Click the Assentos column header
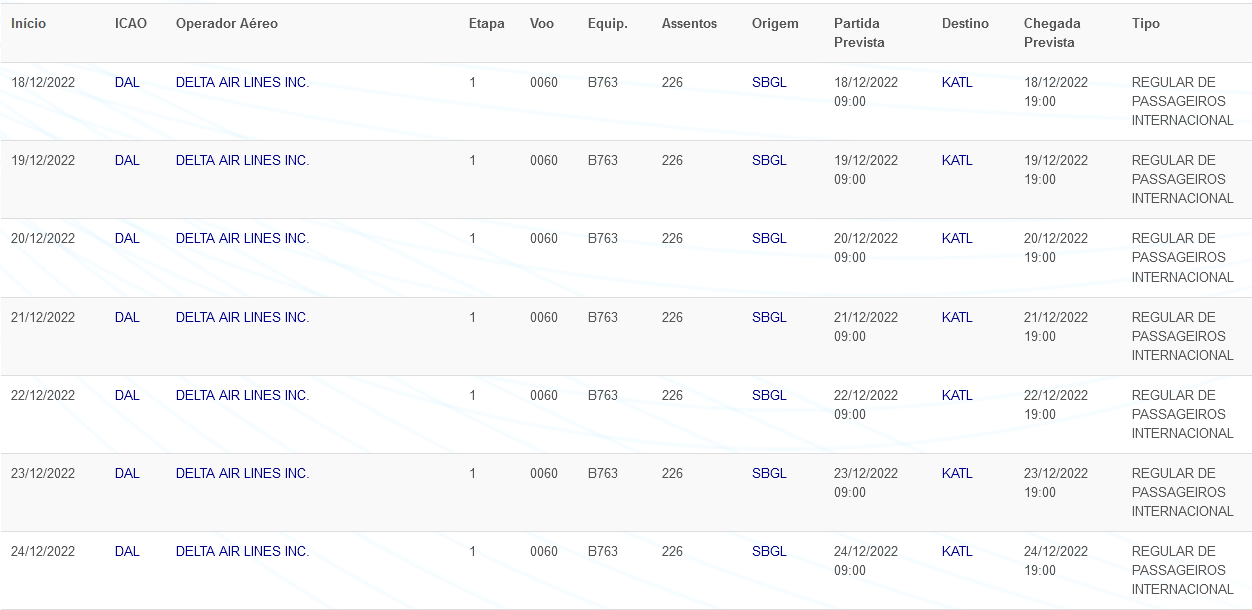The height and width of the screenshot is (610, 1252). (689, 23)
